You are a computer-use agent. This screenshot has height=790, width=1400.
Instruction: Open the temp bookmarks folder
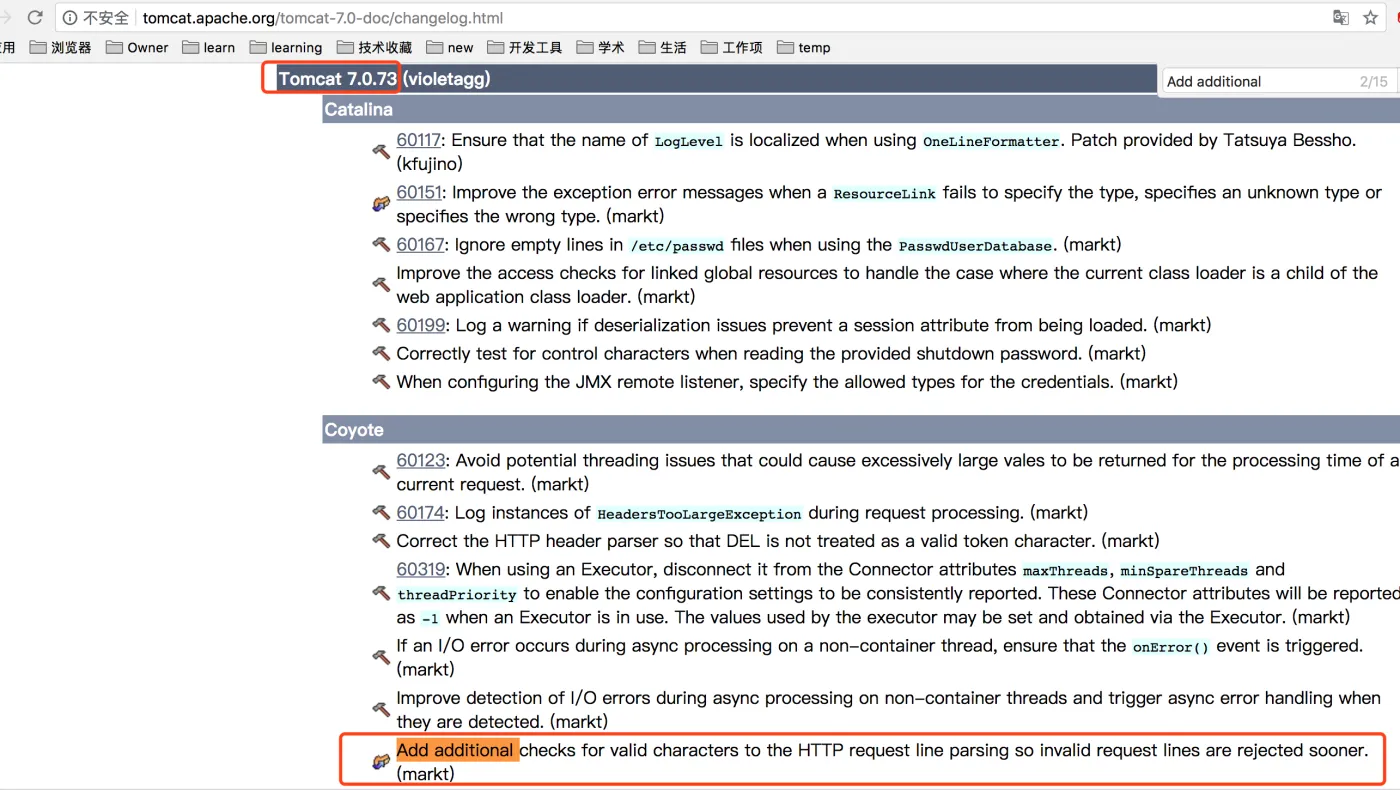[803, 47]
